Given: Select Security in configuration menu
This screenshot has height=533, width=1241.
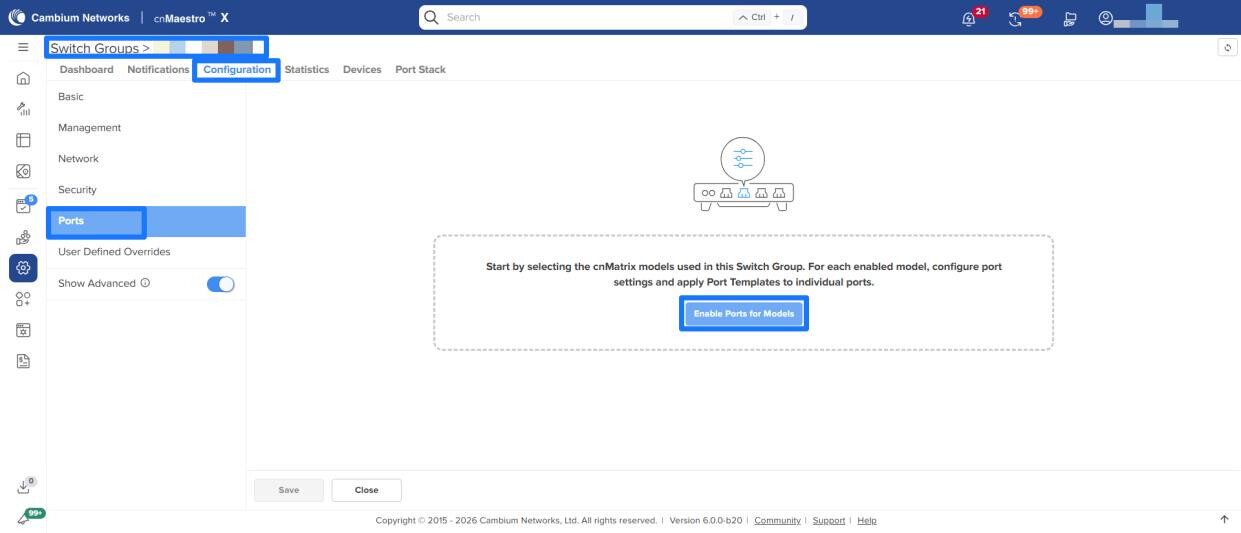Looking at the screenshot, I should coord(78,190).
